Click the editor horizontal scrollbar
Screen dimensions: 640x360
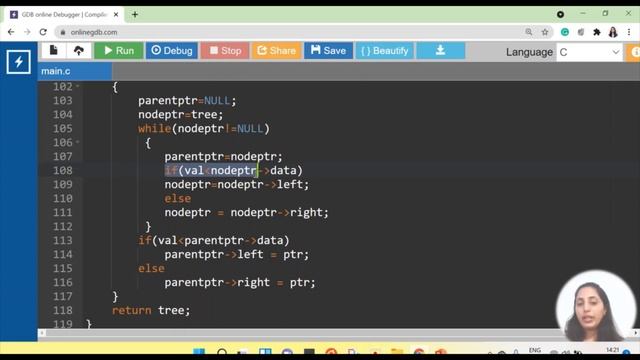click(339, 333)
